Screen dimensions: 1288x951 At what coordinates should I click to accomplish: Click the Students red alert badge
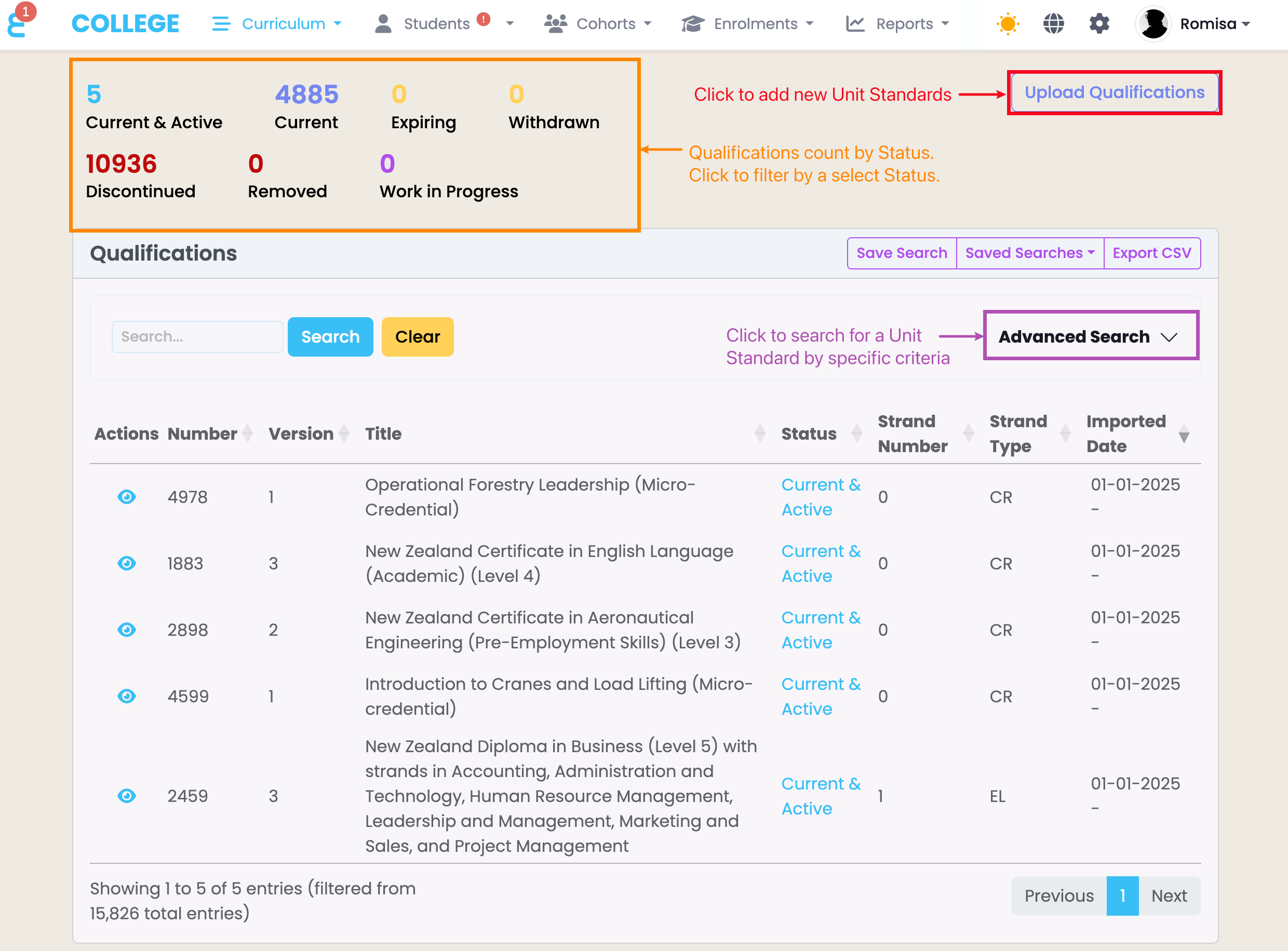[x=484, y=19]
